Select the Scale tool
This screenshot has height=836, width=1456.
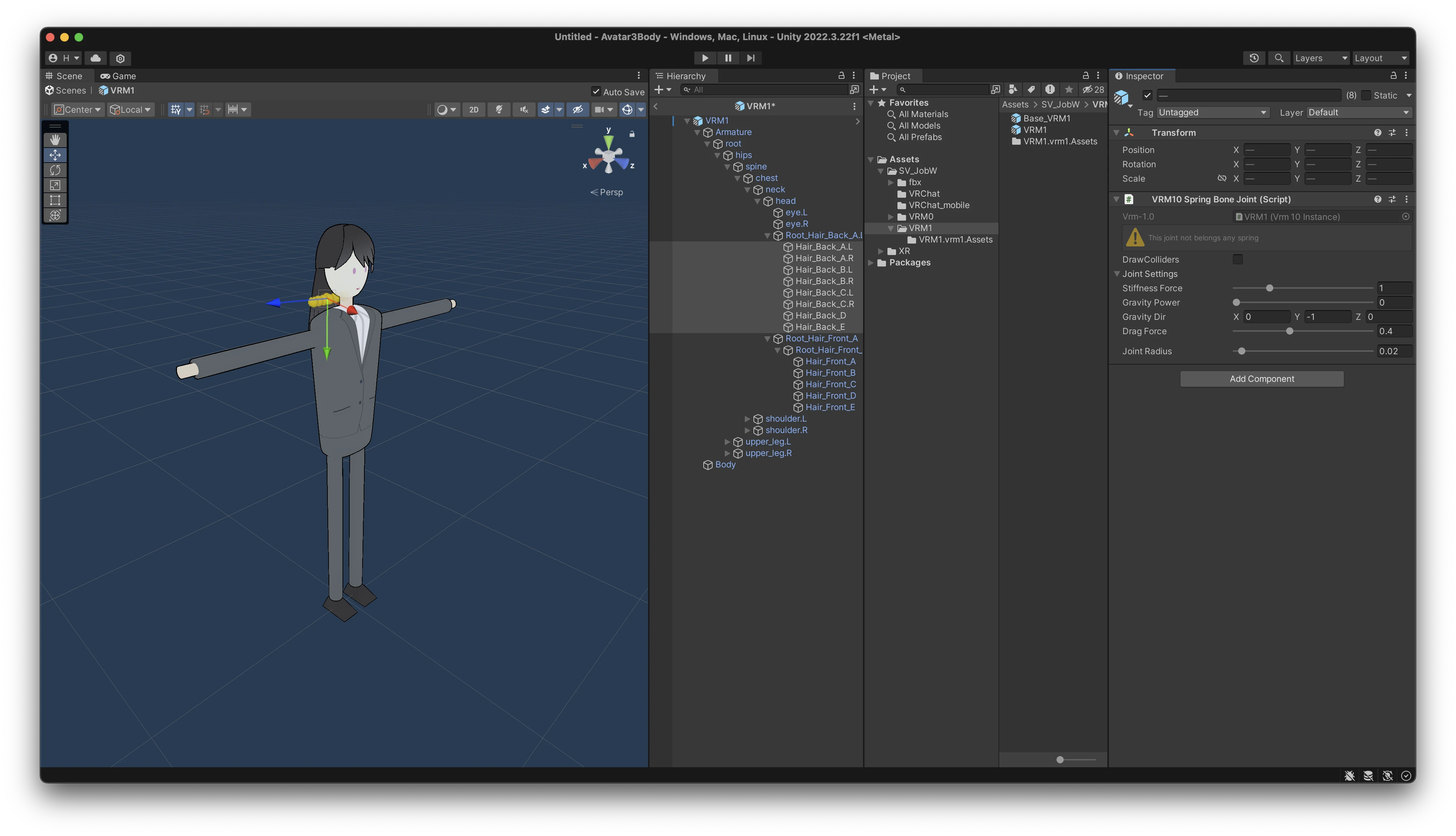pos(55,185)
